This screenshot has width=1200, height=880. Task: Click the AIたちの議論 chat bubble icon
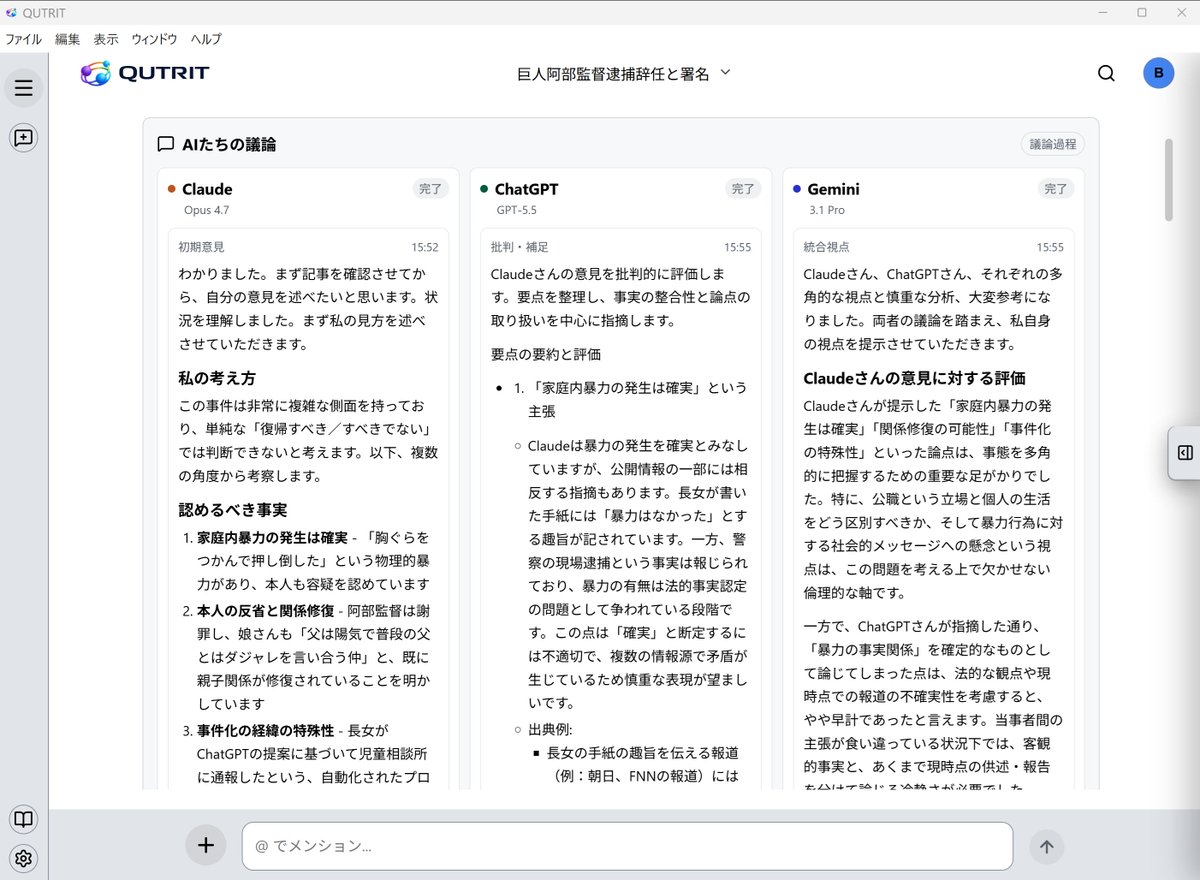[166, 144]
